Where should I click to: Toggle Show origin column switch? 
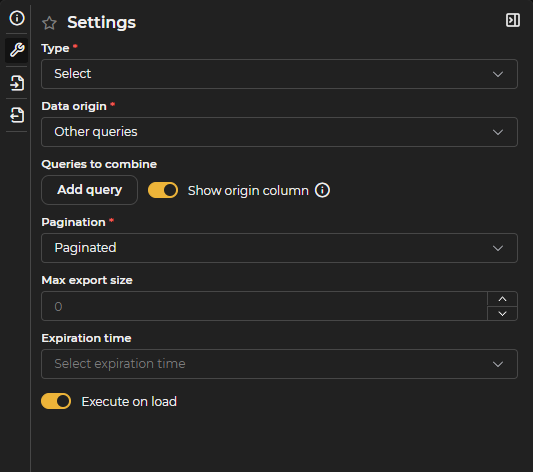pyautogui.click(x=163, y=190)
